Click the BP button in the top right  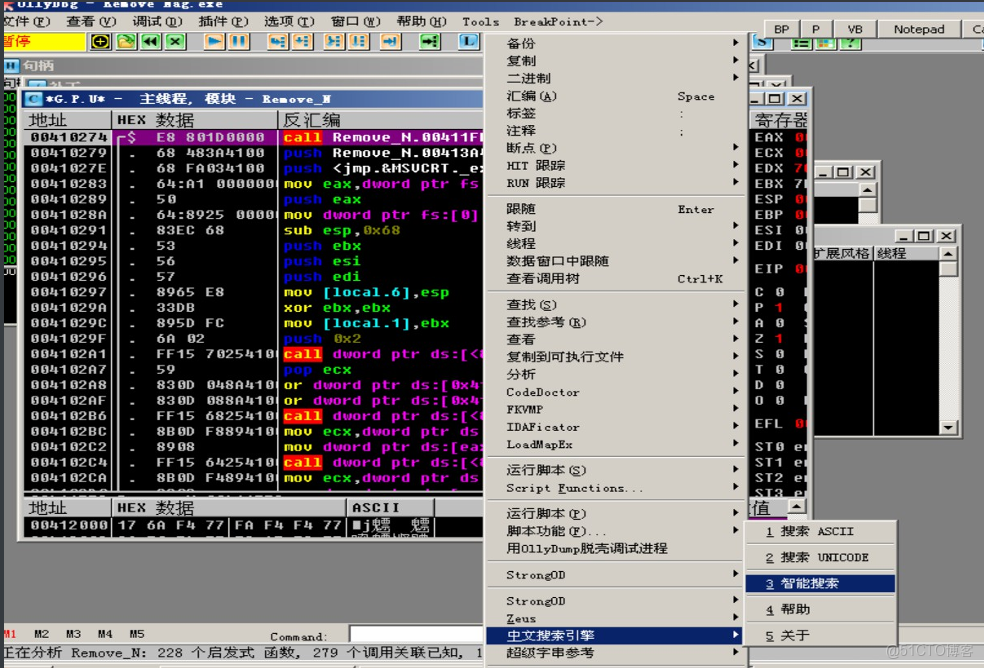point(781,29)
